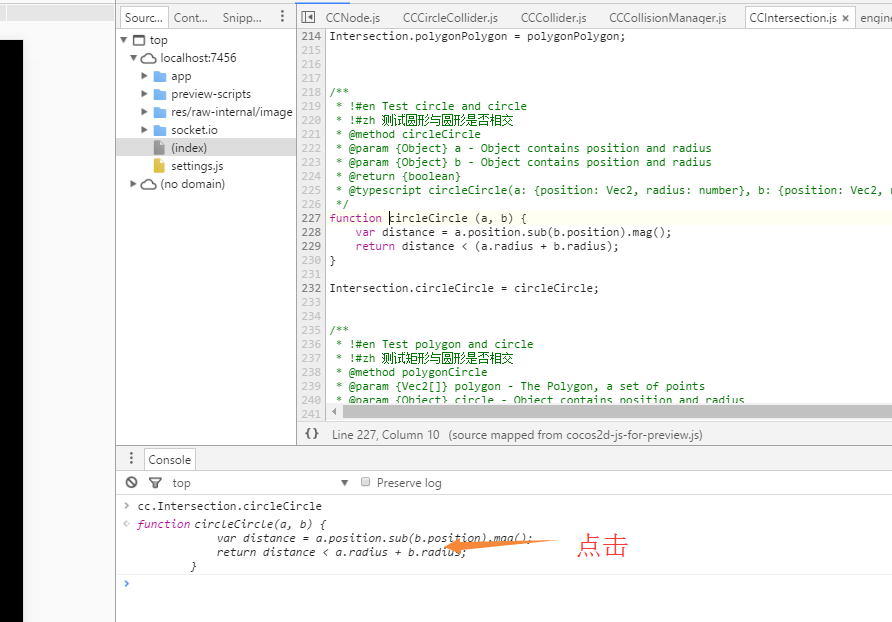Expand the app folder
The width and height of the screenshot is (892, 622).
coord(144,76)
